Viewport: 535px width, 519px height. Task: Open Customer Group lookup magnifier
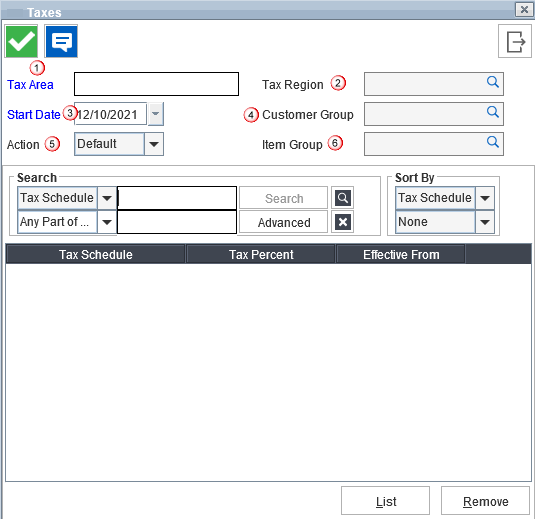pyautogui.click(x=493, y=112)
